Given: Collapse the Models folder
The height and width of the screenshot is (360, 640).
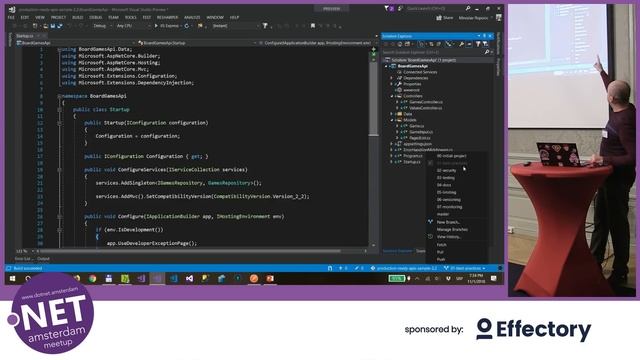Looking at the screenshot, I should (392, 120).
